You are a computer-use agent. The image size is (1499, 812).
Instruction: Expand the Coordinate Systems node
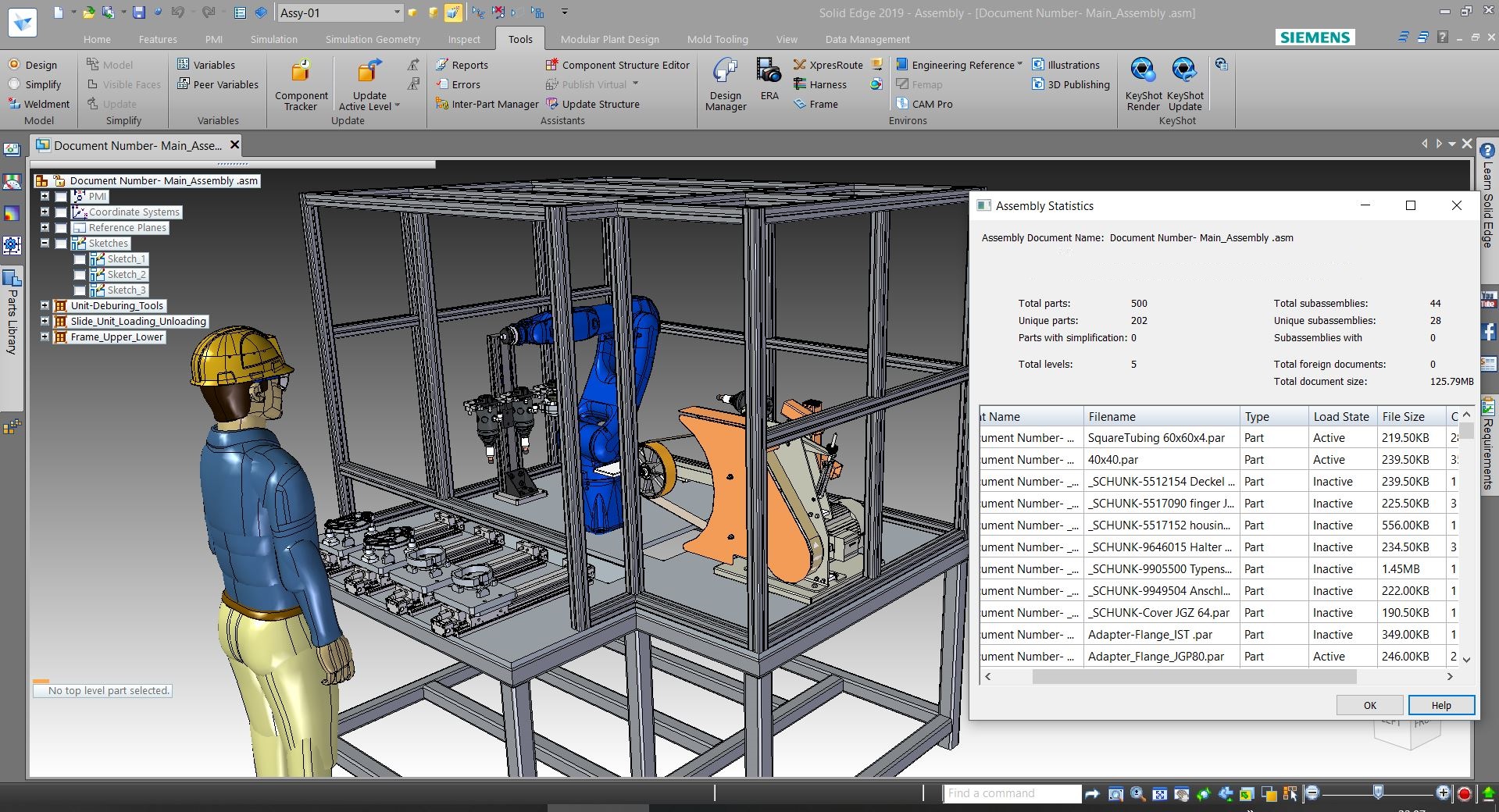45,212
